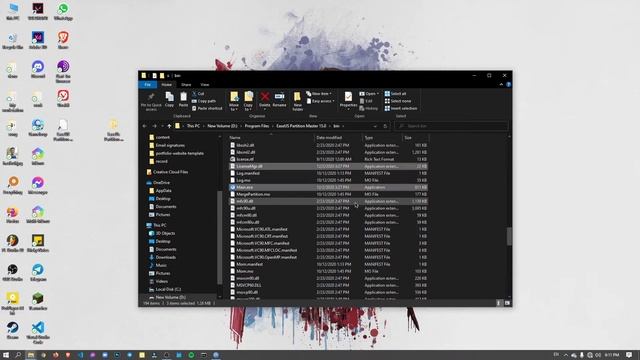The width and height of the screenshot is (640, 360).
Task: Open 3D Objects in navigation pane
Action: coord(162,233)
